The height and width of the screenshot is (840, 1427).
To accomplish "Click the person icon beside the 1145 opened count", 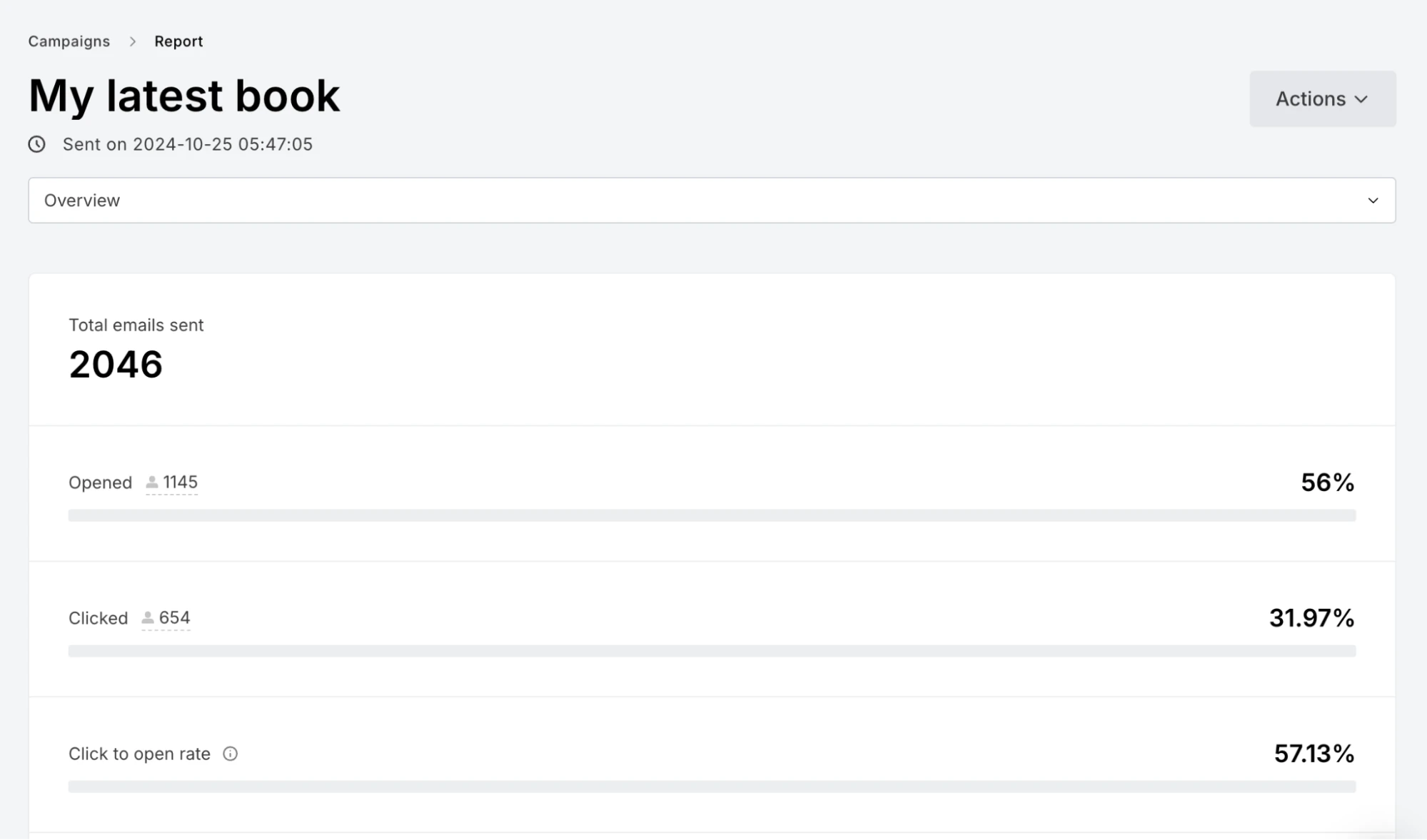I will click(152, 483).
